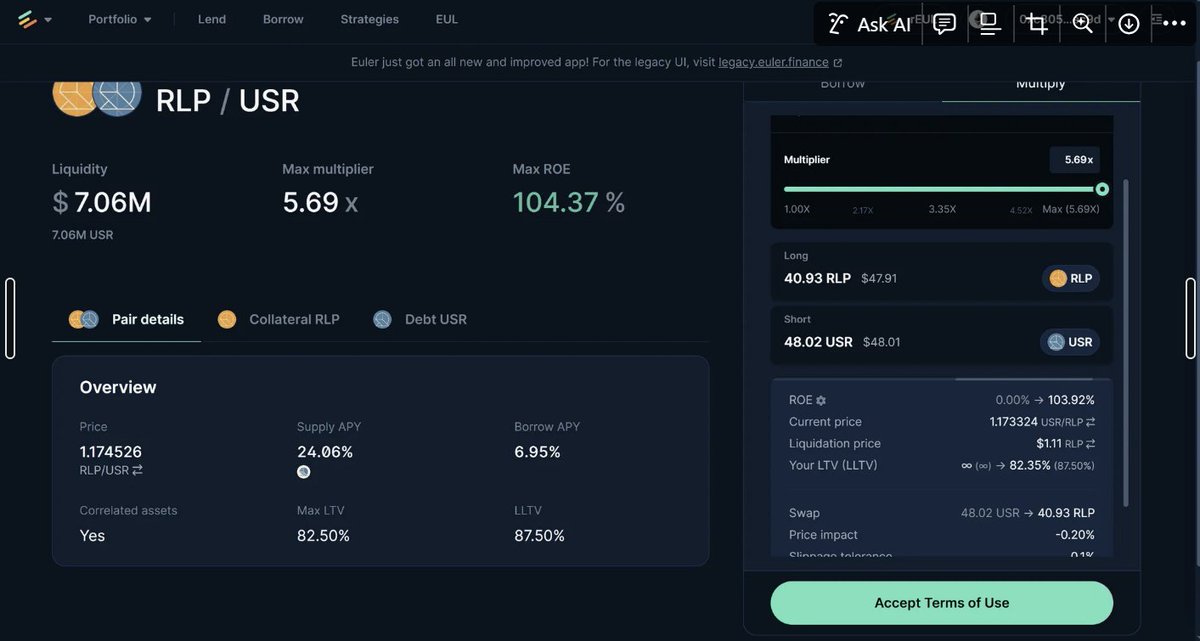Click the Max ROE 104.37 % value
Screen dimensions: 1200x641
click(x=568, y=202)
